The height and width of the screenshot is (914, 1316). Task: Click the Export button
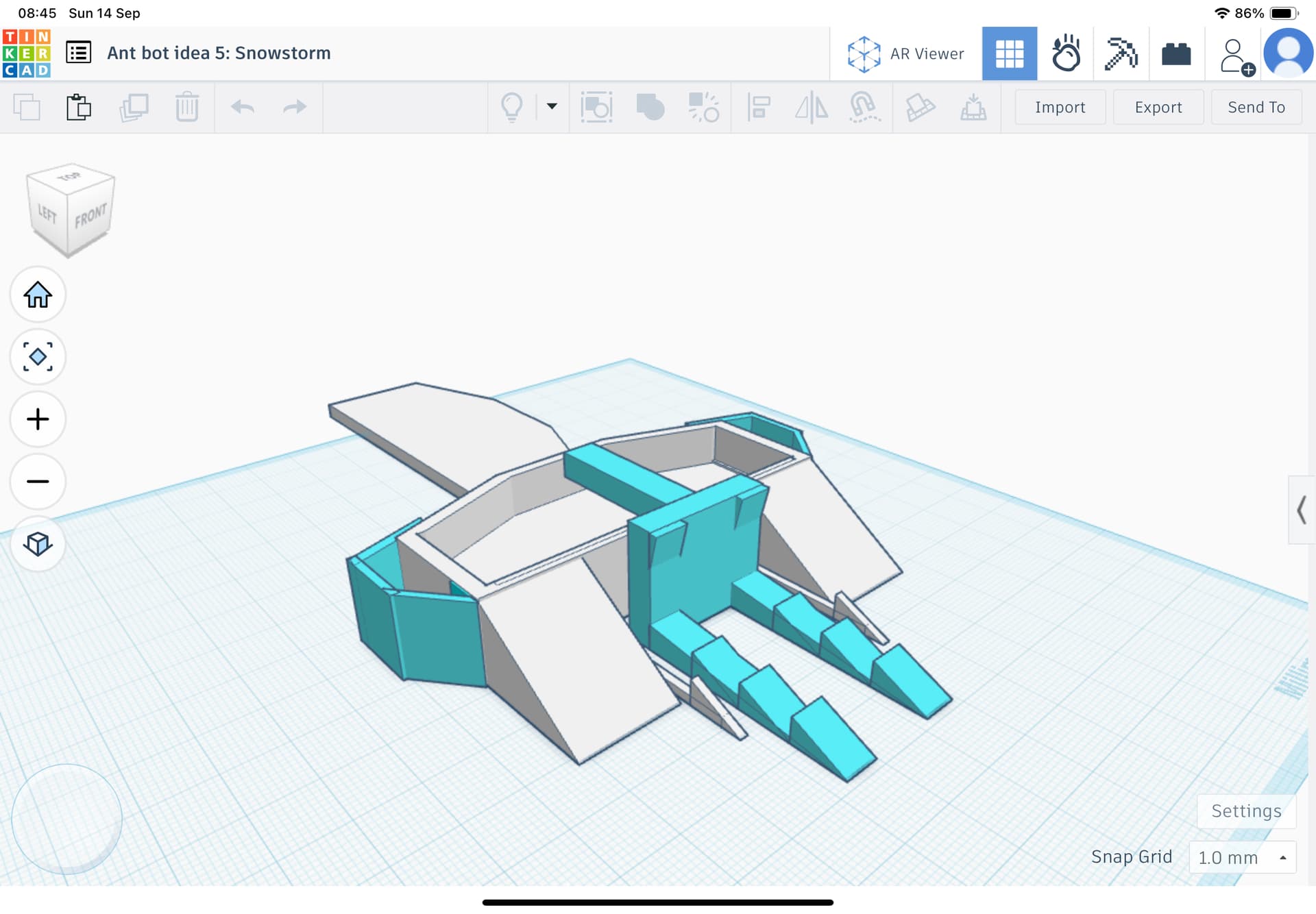click(x=1158, y=107)
